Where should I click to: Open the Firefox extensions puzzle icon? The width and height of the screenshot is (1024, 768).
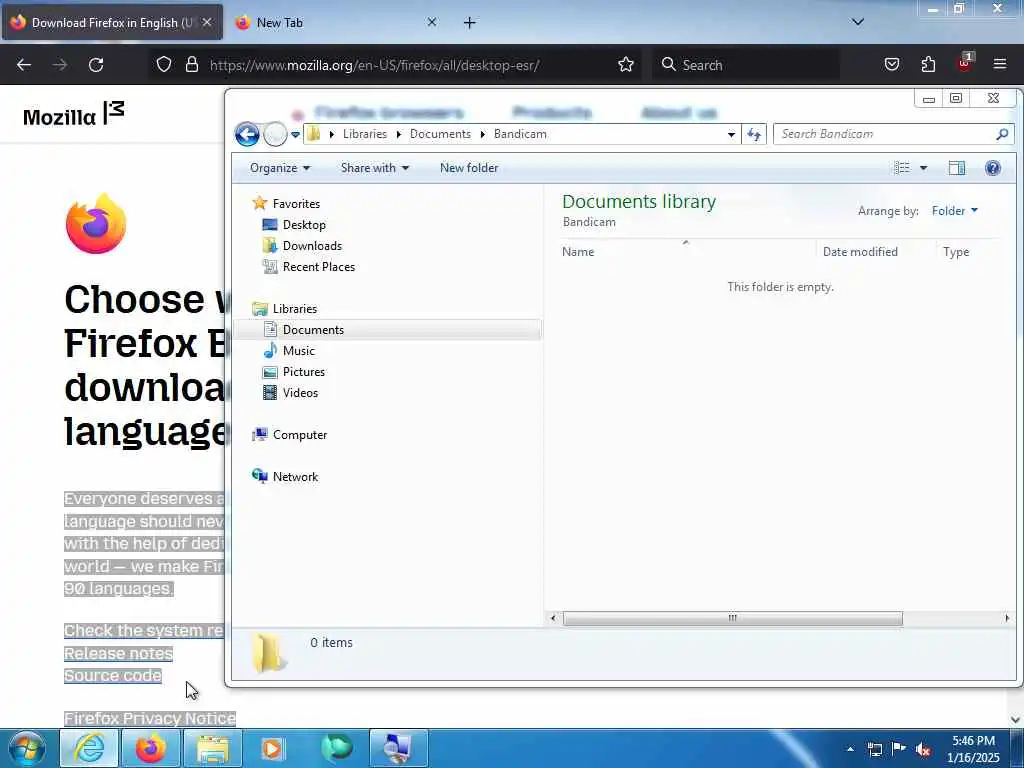click(x=928, y=65)
